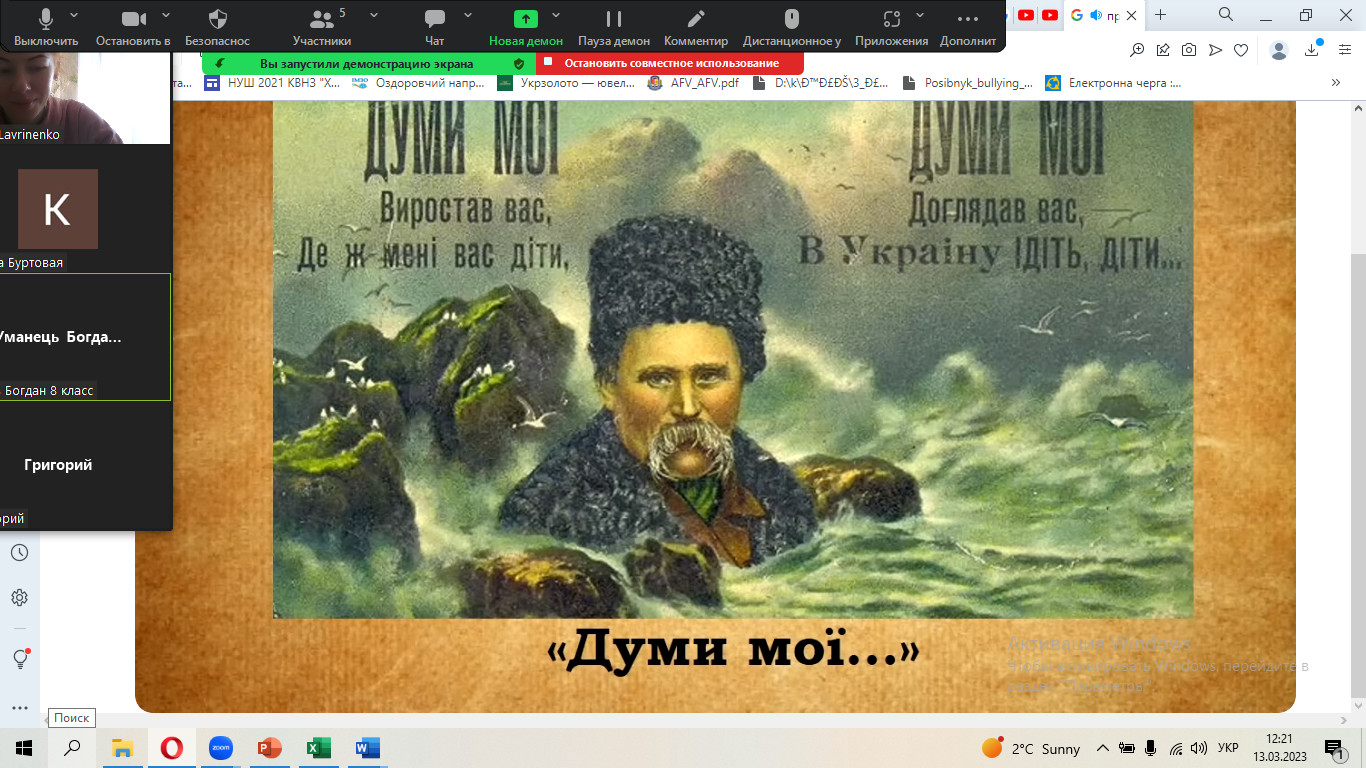Add page to bookmarks heart icon
This screenshot has width=1366, height=768.
[x=1241, y=50]
